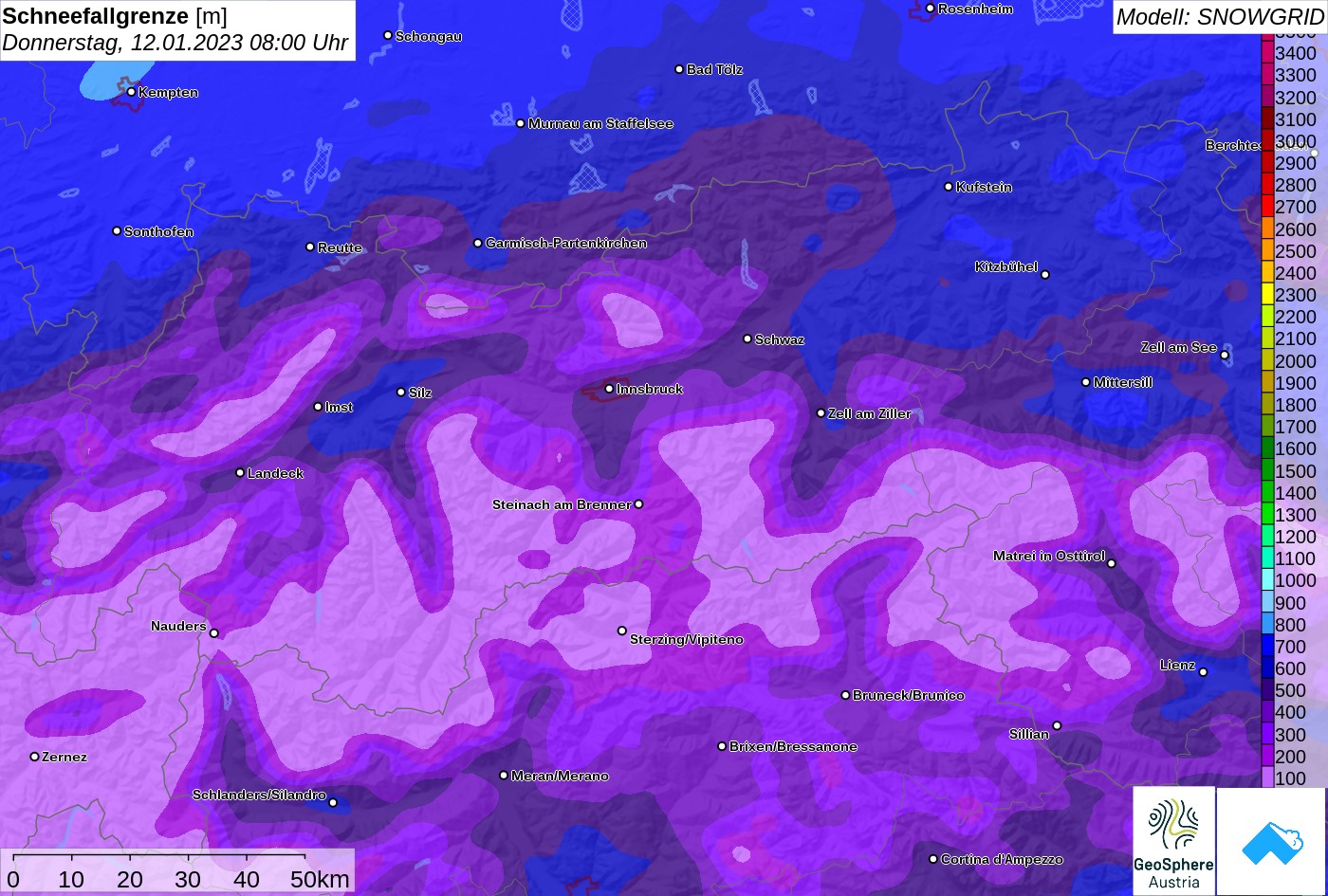Click the Steinach am Brenner label
The width and height of the screenshot is (1328, 896).
(x=562, y=504)
